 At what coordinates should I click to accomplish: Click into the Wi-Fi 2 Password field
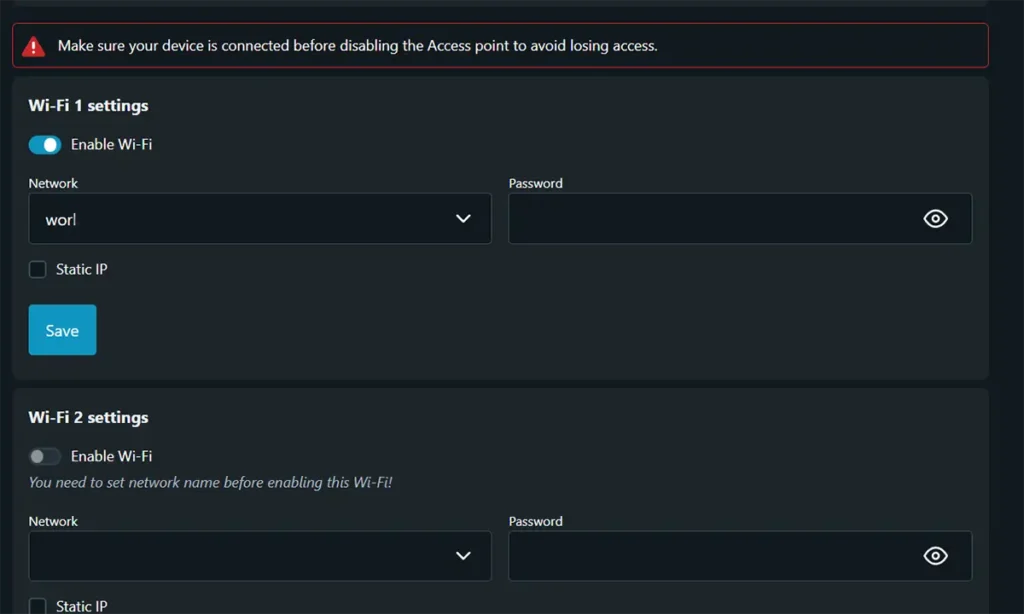710,556
